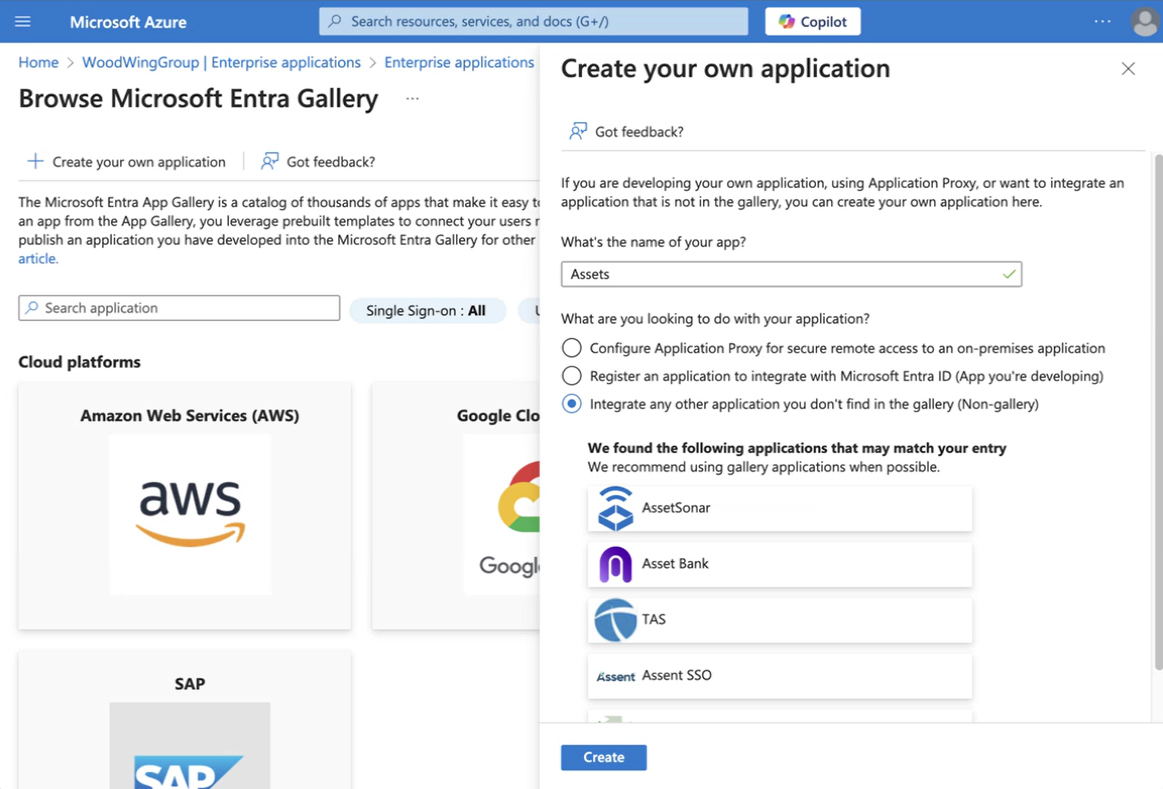This screenshot has width=1163, height=789.
Task: Click the Copilot button
Action: [812, 22]
